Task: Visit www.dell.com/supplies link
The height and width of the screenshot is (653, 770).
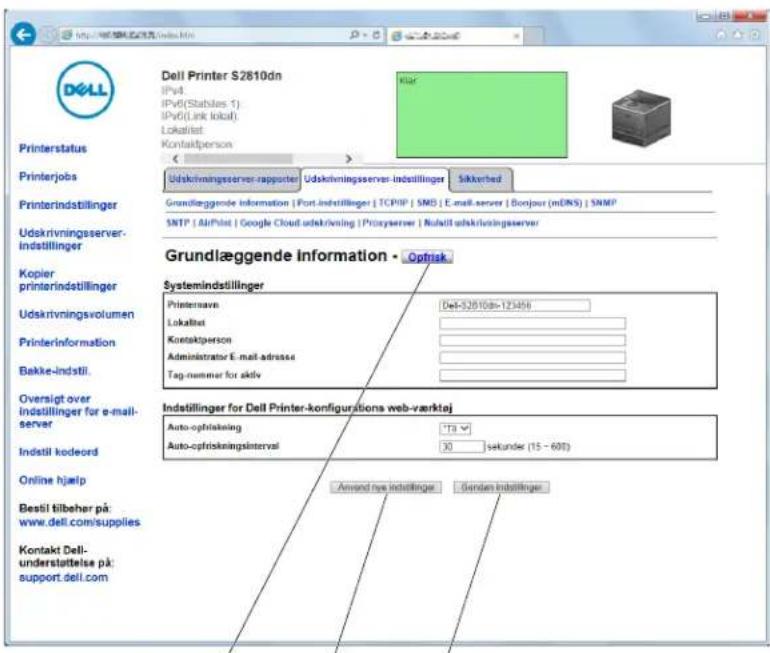Action: tap(80, 522)
